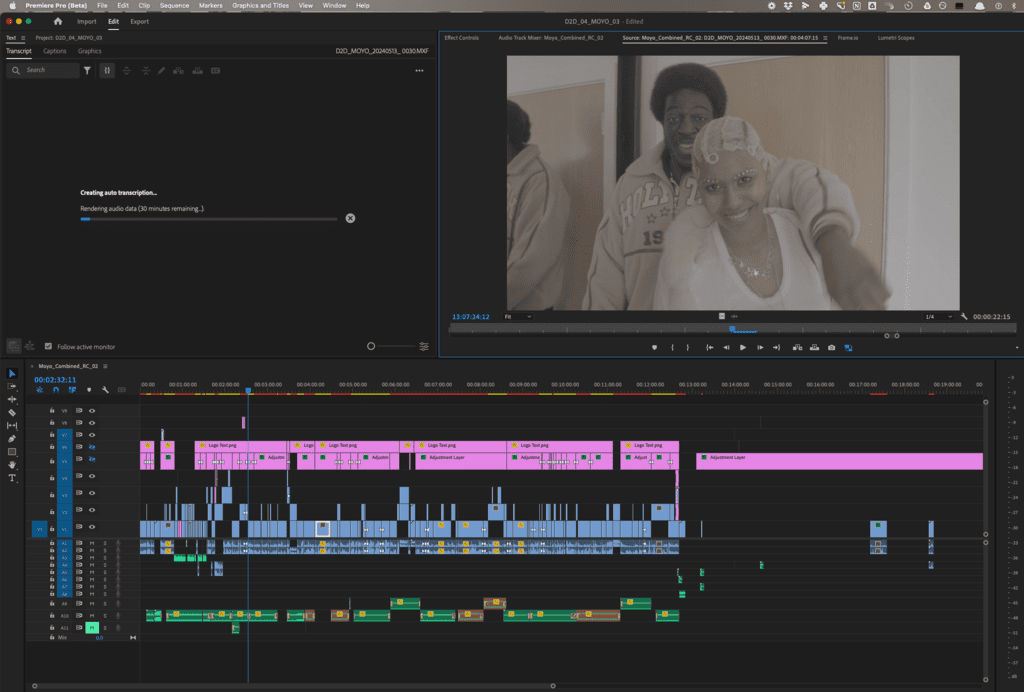Screen dimensions: 1024x692
Task: Open the Fit zoom level dropdown
Action: tap(517, 317)
